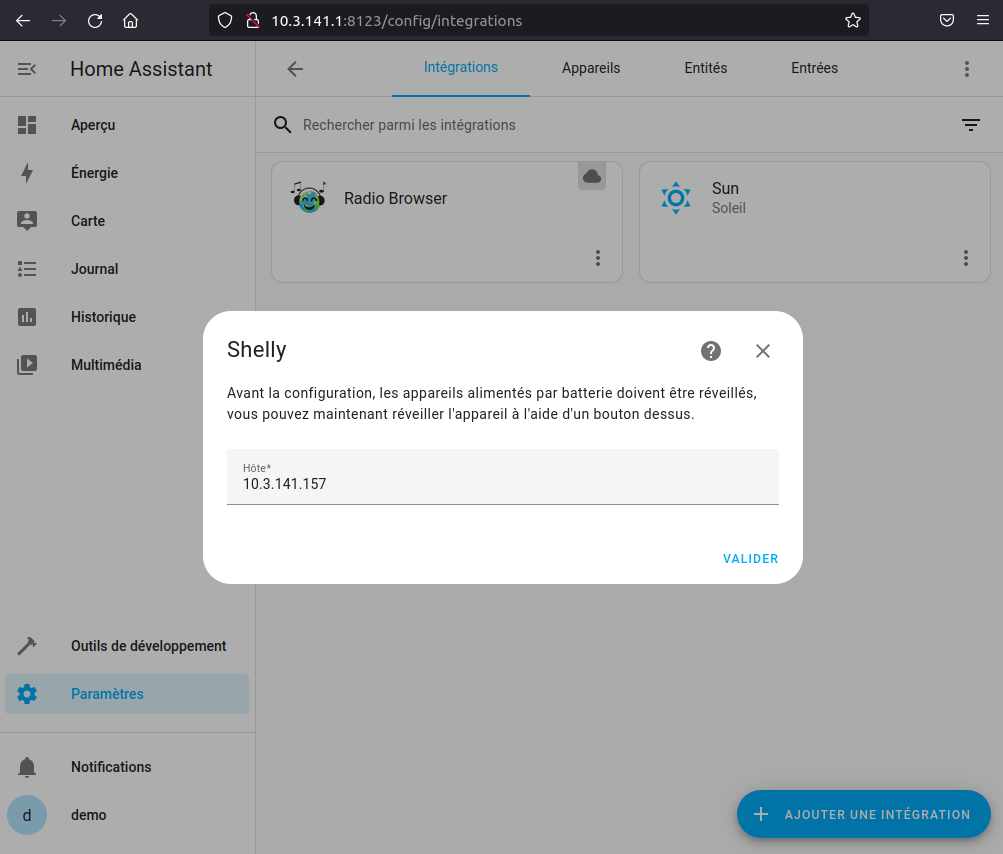This screenshot has height=854, width=1003.
Task: Open the help icon in Shelly dialog
Action: tap(711, 351)
